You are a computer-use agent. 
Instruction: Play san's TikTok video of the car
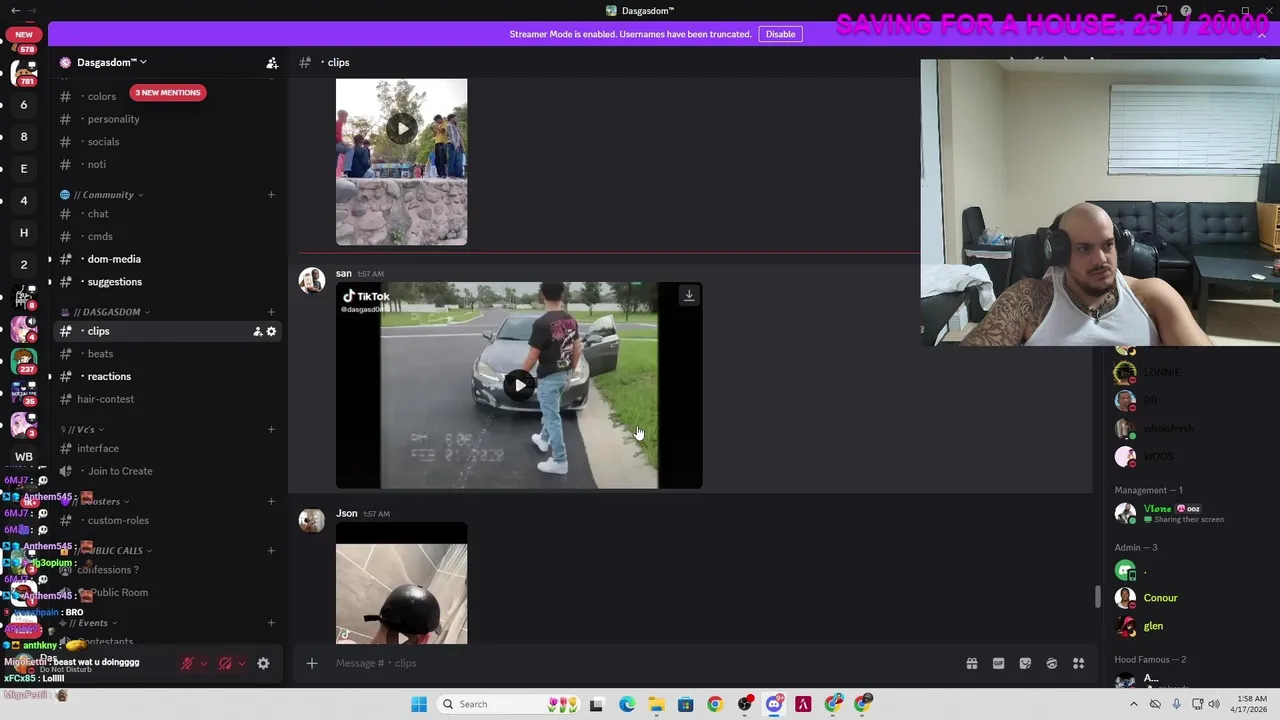519,386
